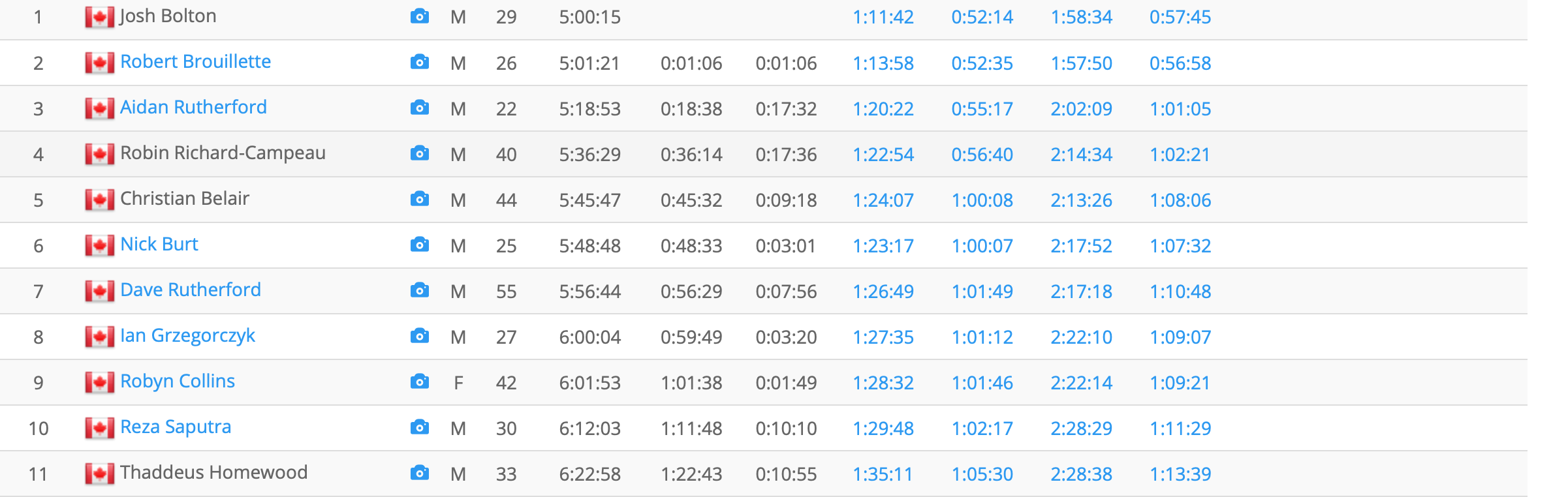1568x497 pixels.
Task: Click Canadian flag next to Thaddeus Homewood
Action: [99, 474]
